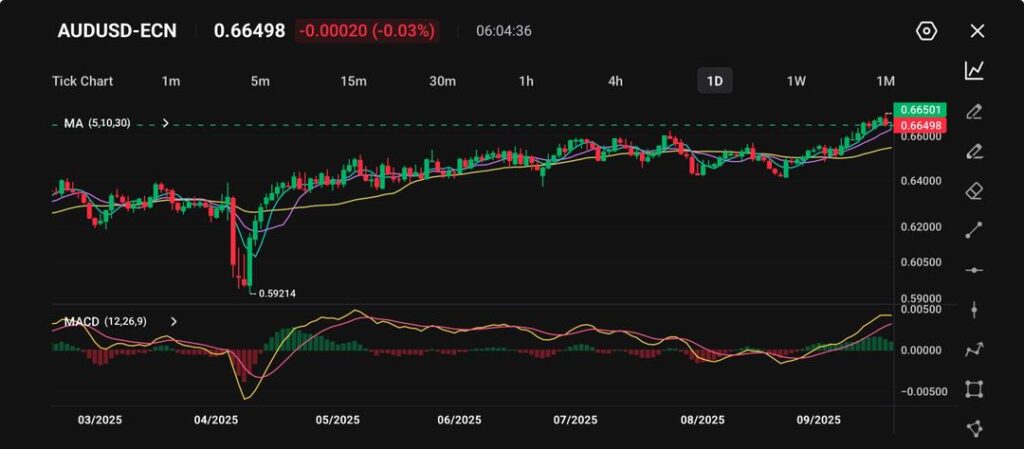Screen dimensions: 1024x449
Task: Expand the MACD (12,26,9) indicator chevron
Action: pos(173,322)
